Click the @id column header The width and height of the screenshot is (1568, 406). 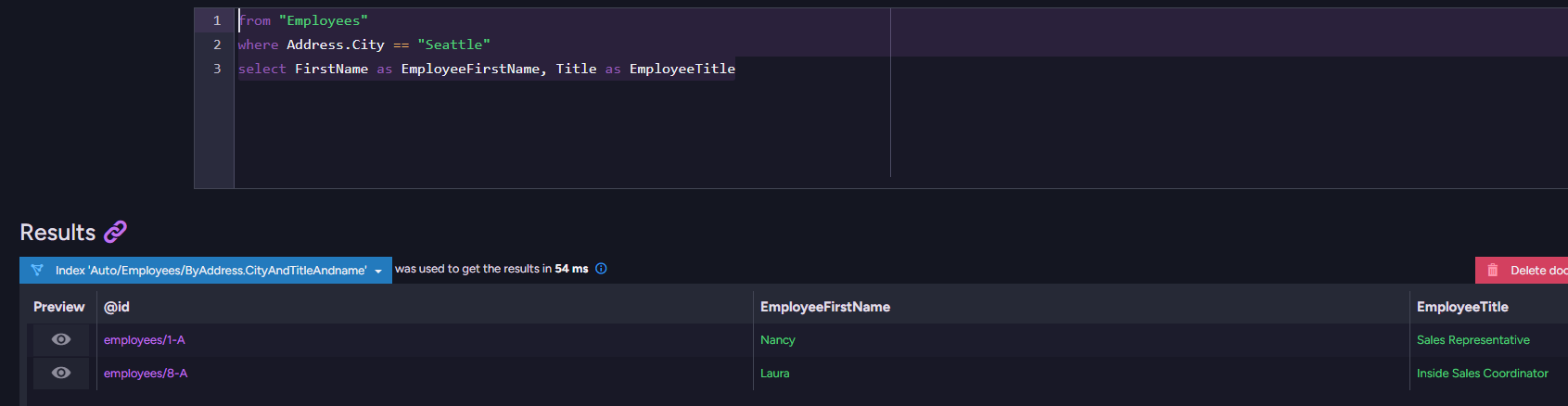[117, 307]
